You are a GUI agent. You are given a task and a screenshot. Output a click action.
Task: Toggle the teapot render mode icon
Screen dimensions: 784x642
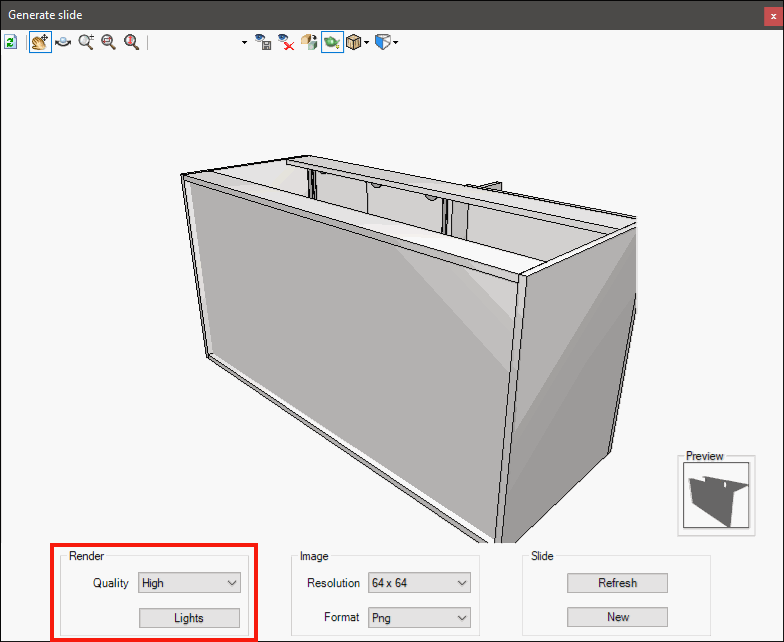pyautogui.click(x=332, y=42)
